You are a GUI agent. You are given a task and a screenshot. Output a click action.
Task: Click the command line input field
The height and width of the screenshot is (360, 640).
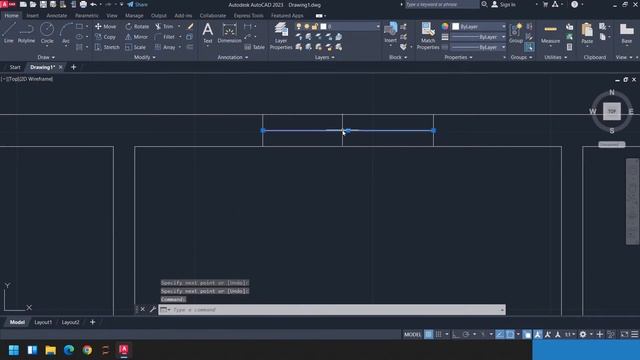pyautogui.click(x=332, y=310)
